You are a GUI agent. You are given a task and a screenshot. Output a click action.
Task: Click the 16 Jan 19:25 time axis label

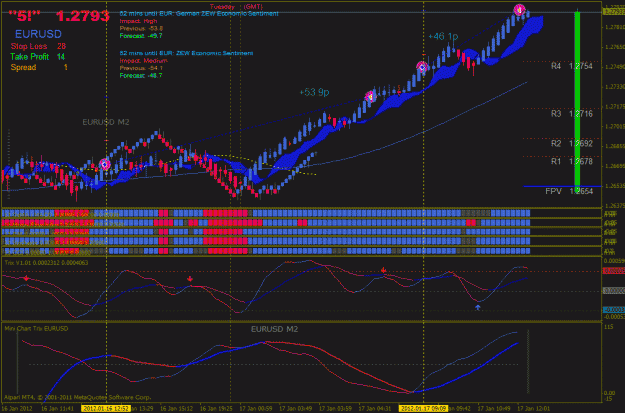pos(216,409)
